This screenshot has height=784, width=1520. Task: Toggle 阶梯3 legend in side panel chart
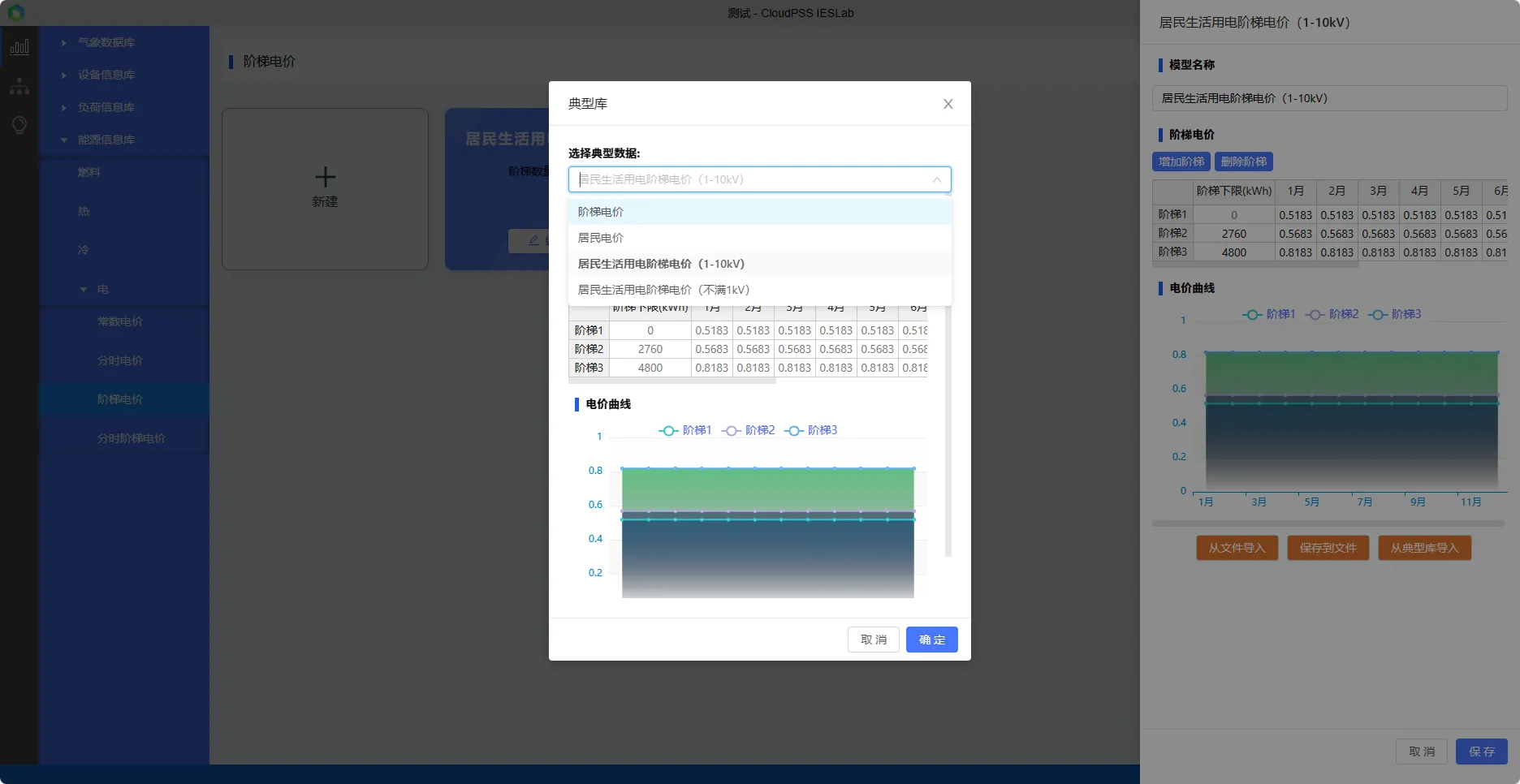point(1394,314)
